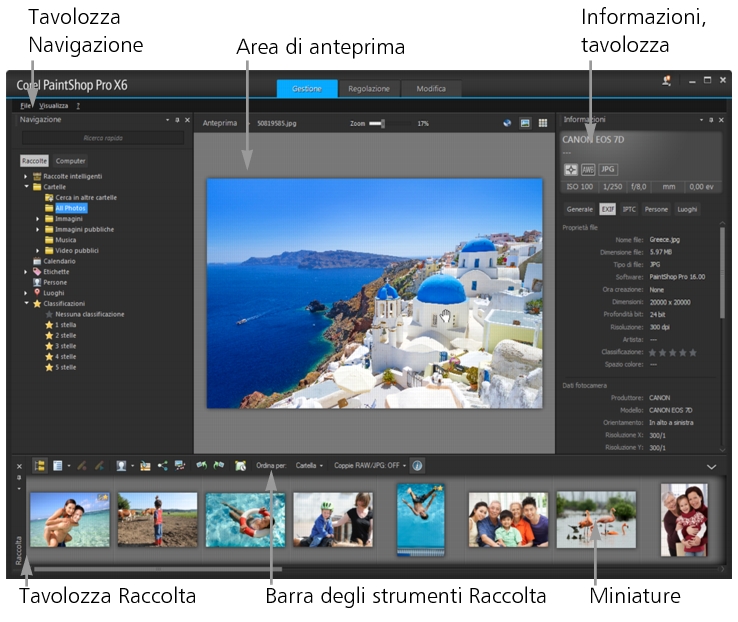Select the IPTC tab in Informazioni
The width and height of the screenshot is (738, 622).
point(628,209)
